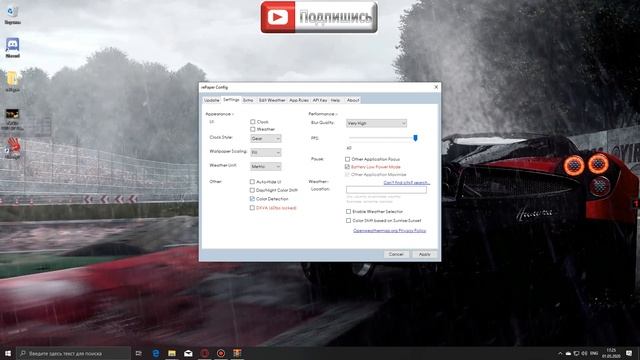This screenshot has height=360, width=640.
Task: Click the Cancel button
Action: (396, 254)
